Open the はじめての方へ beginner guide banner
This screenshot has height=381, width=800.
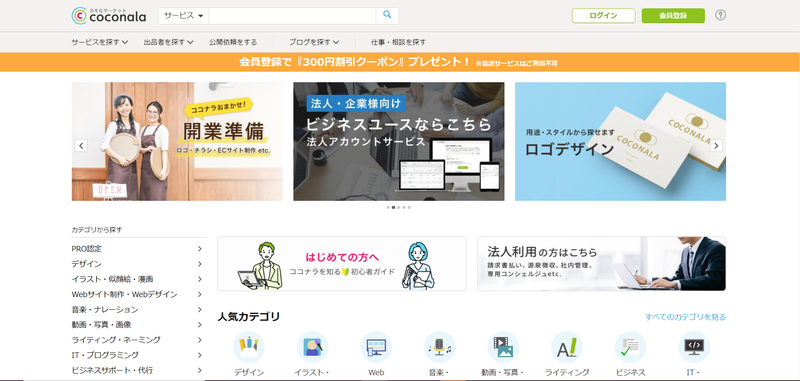342,264
